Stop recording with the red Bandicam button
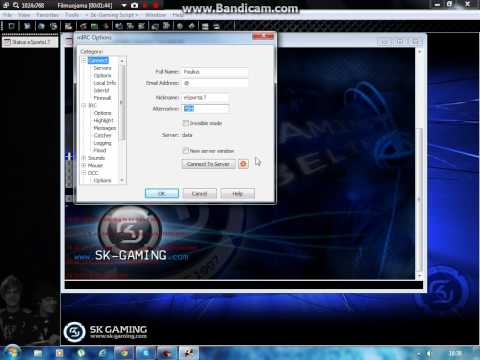The width and height of the screenshot is (480, 360). [155, 5]
